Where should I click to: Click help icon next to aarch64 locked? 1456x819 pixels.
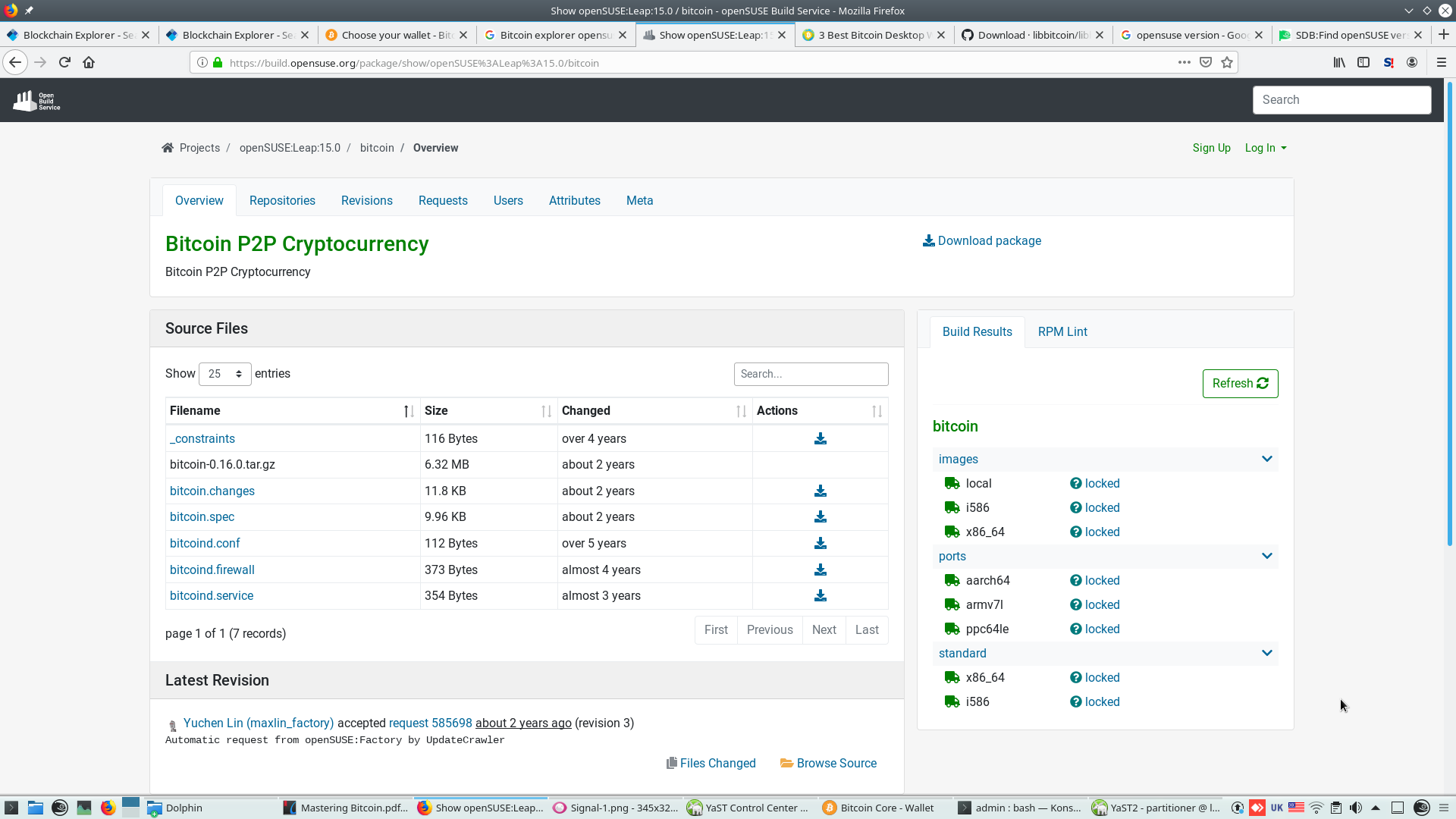pyautogui.click(x=1075, y=581)
